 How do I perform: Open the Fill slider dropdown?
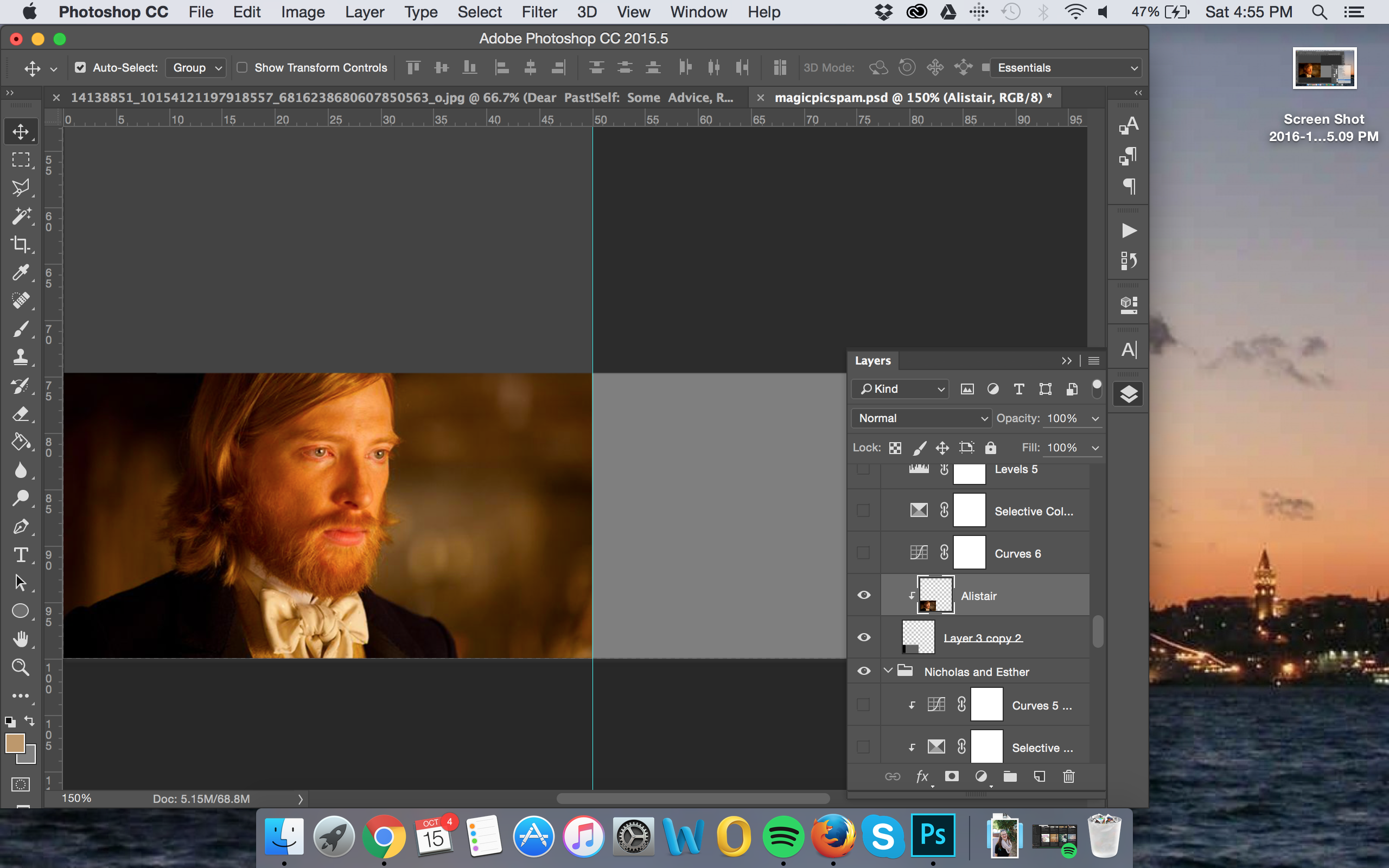point(1095,448)
